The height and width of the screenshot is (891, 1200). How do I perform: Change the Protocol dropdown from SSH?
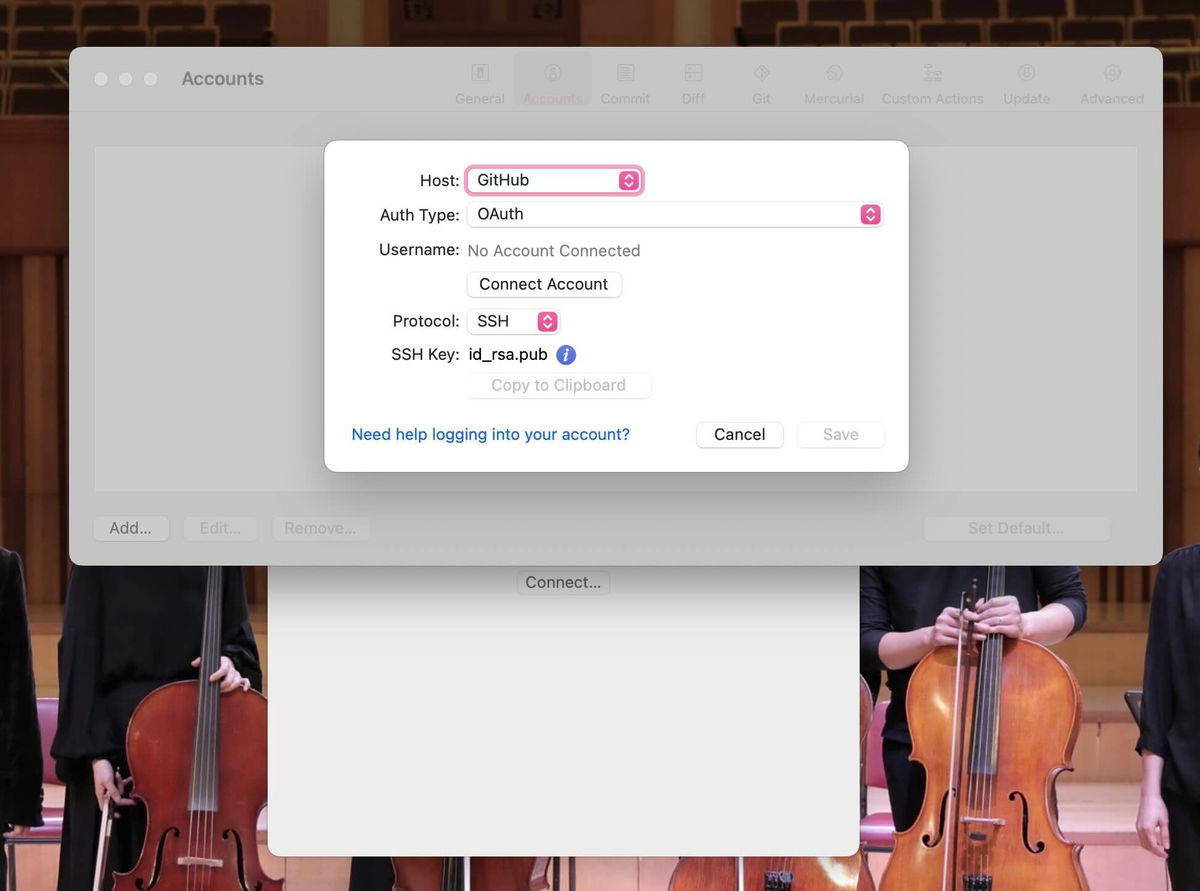[x=513, y=321]
